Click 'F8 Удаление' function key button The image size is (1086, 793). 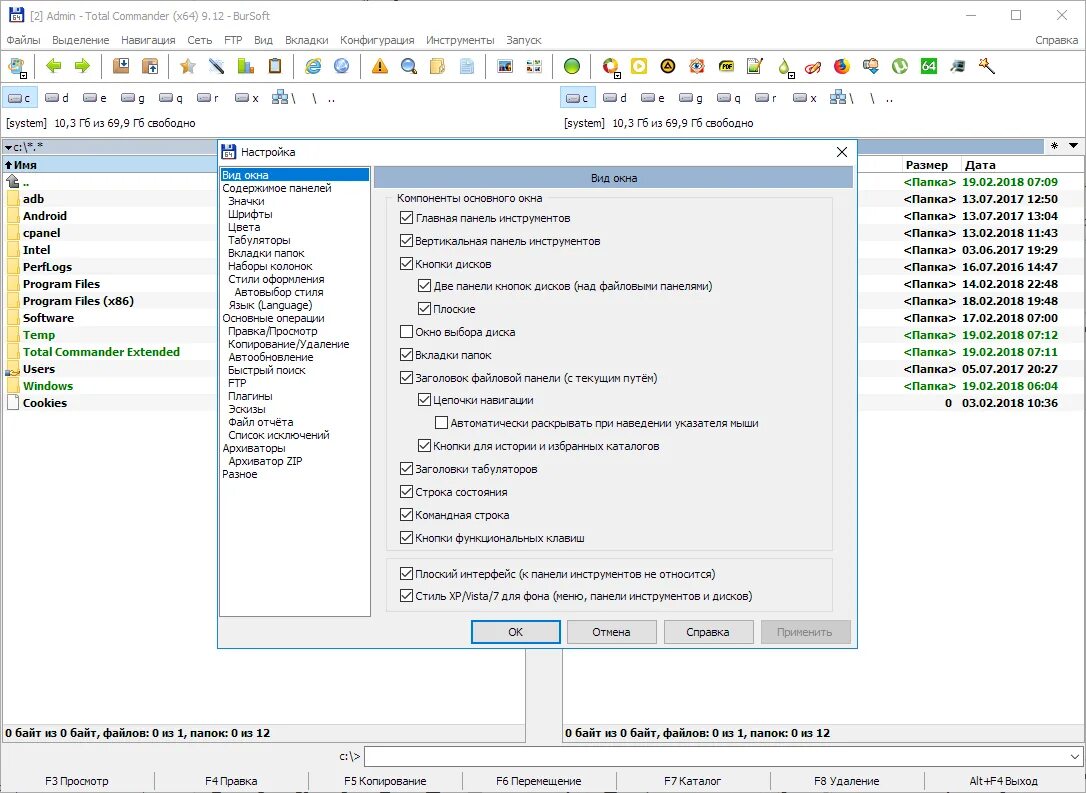(x=846, y=781)
